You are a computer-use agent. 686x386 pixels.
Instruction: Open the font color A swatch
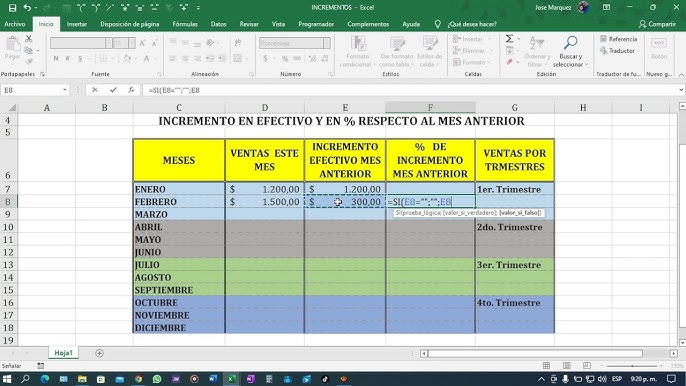tap(147, 58)
